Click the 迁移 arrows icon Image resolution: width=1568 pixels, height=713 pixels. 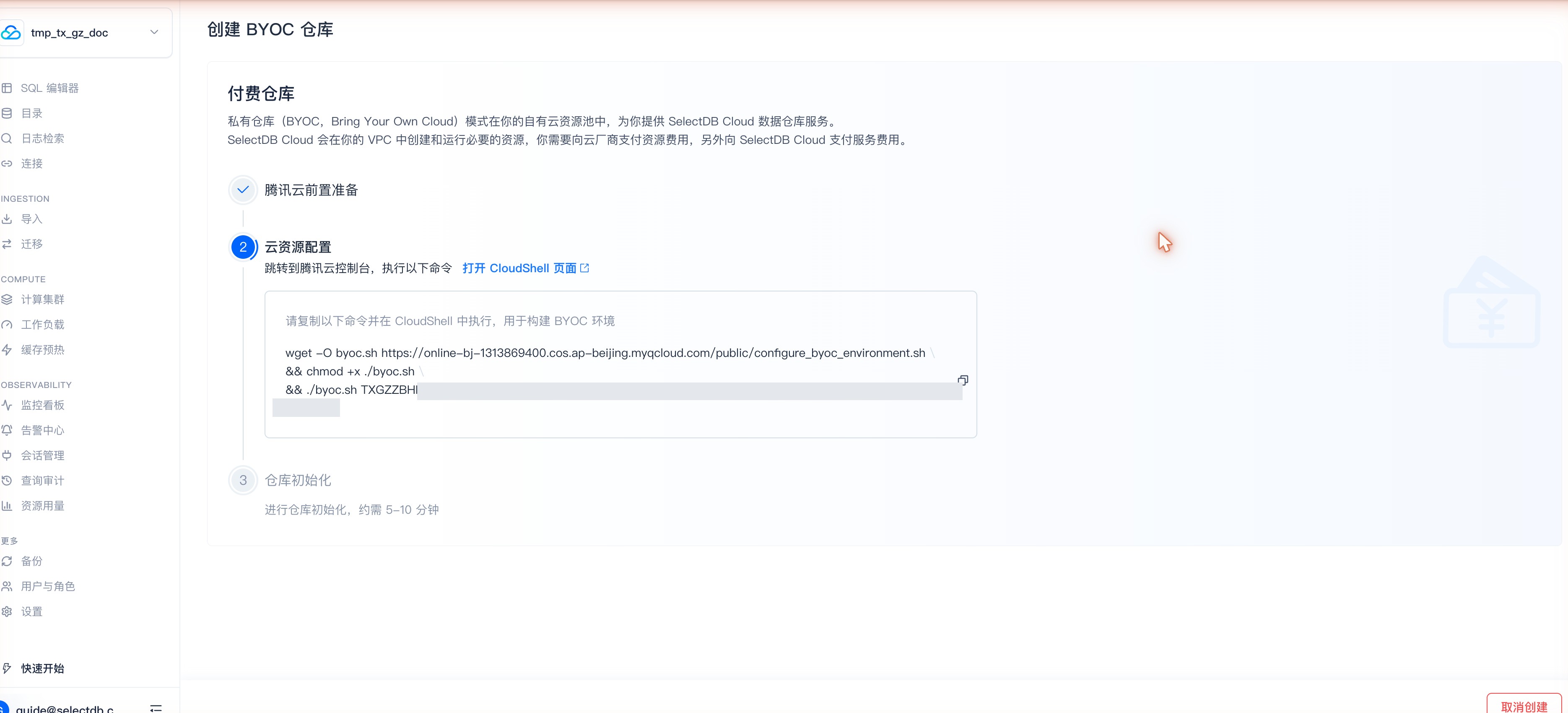point(7,244)
